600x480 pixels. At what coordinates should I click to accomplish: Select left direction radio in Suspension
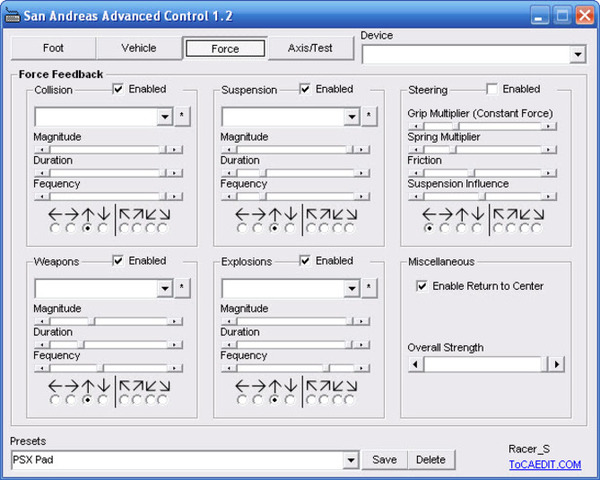(242, 229)
